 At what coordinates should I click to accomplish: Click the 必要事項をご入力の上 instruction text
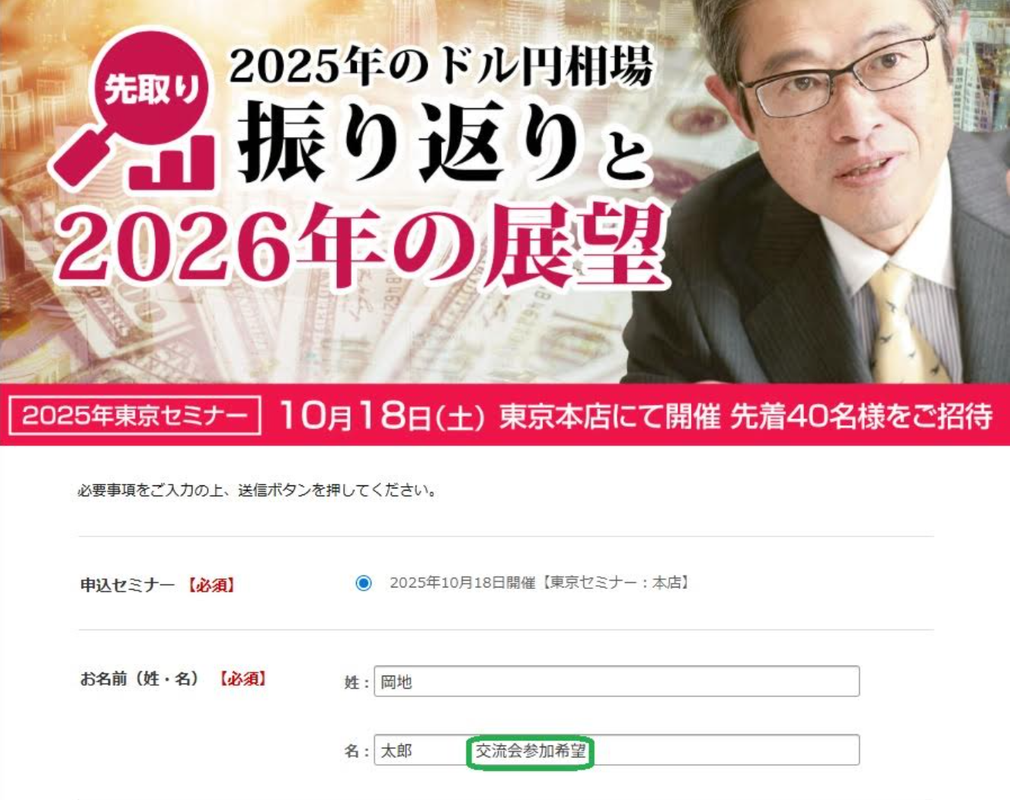(257, 490)
